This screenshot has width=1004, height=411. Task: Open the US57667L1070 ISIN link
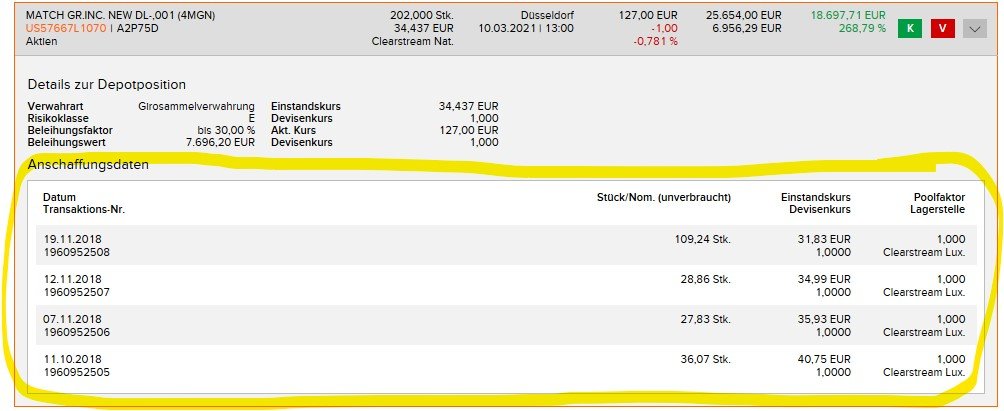66,28
